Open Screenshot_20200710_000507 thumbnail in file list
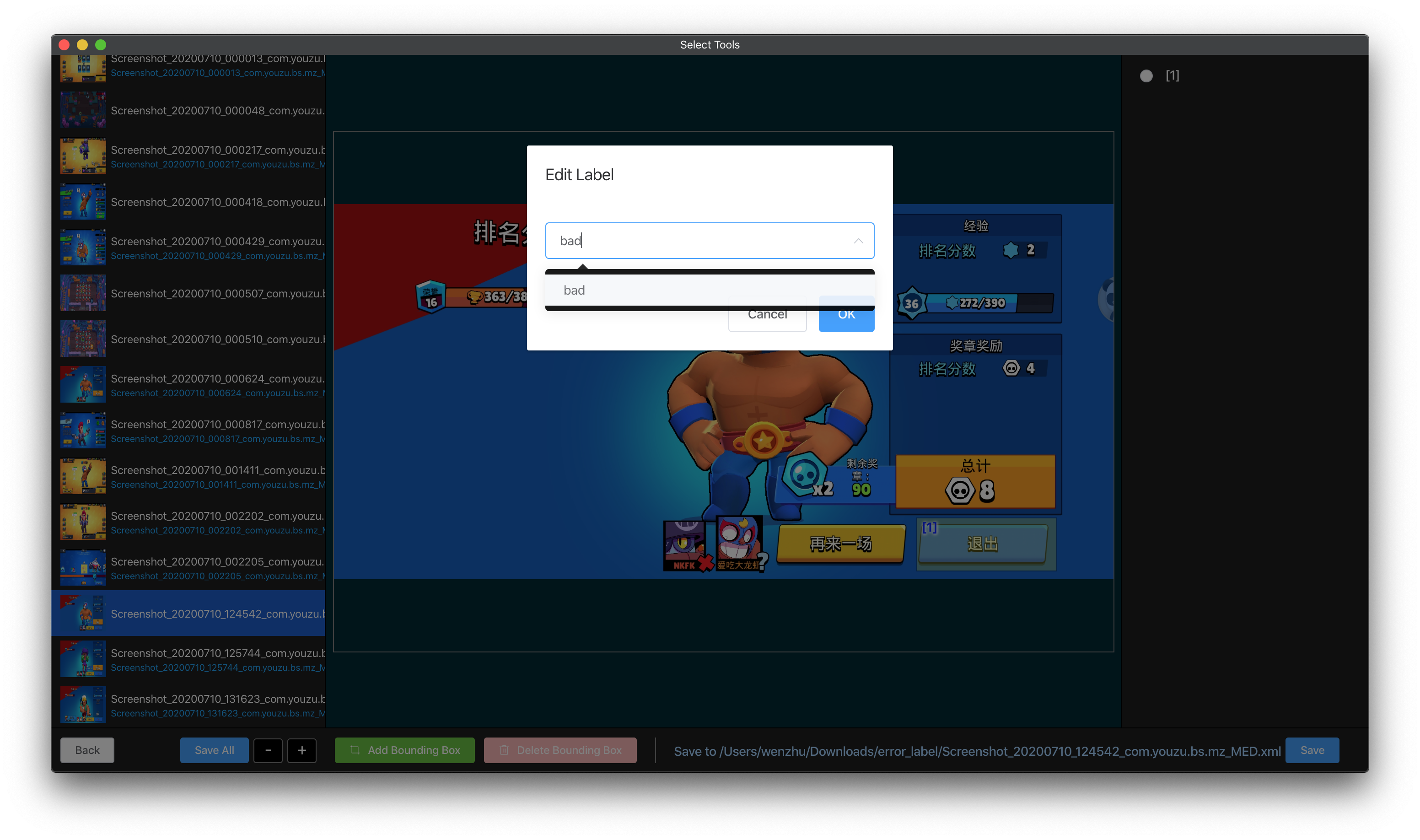 83,293
